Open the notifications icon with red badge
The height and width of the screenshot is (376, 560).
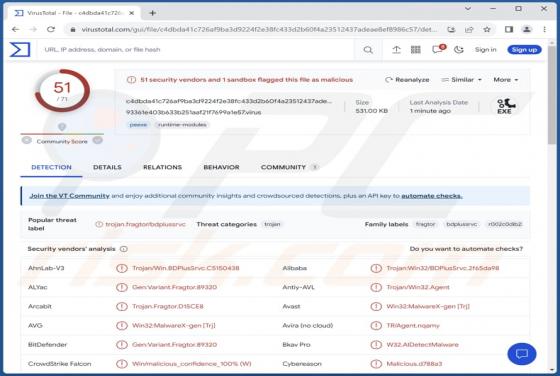point(438,49)
